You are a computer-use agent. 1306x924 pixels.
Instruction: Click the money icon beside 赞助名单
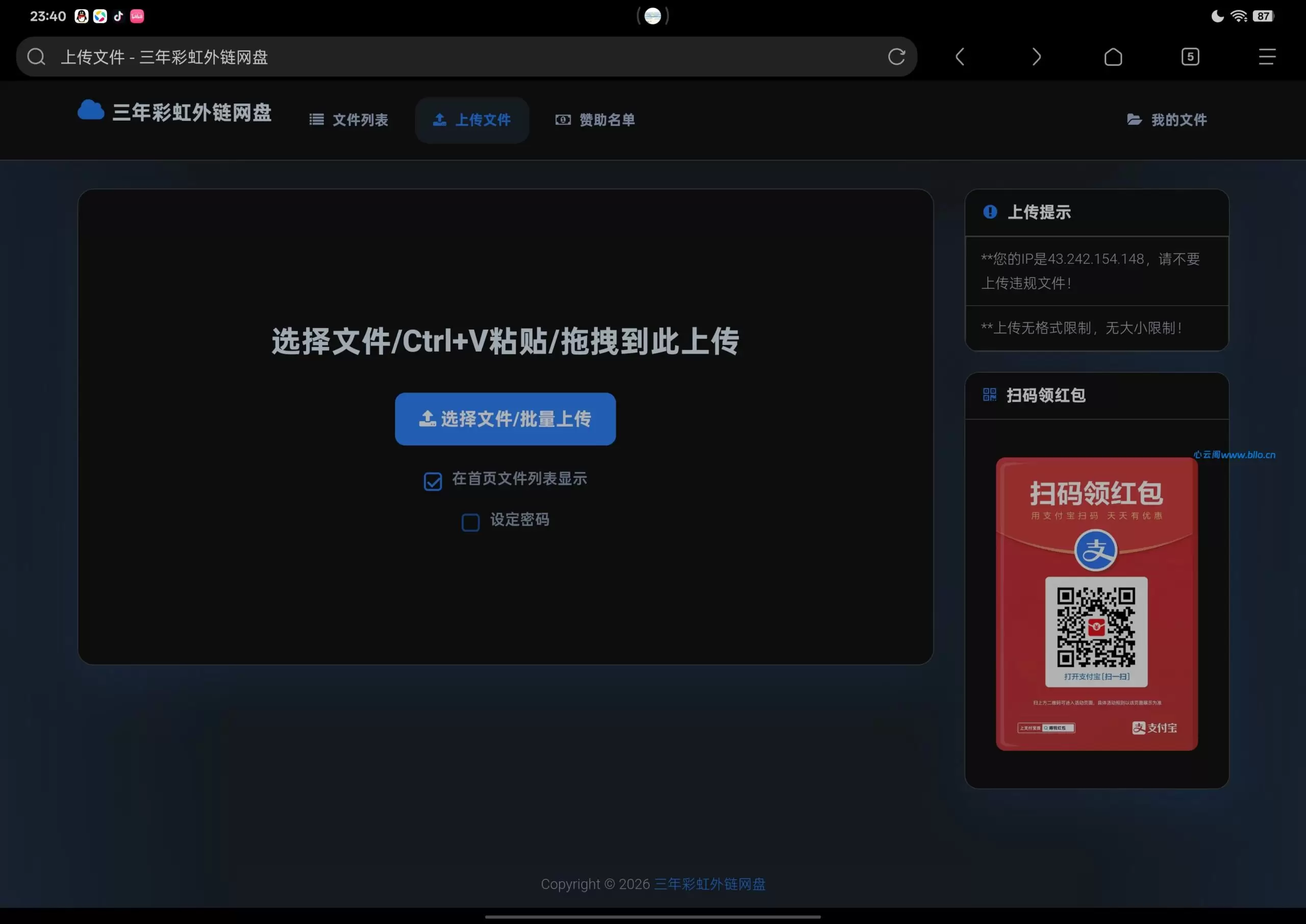point(563,119)
